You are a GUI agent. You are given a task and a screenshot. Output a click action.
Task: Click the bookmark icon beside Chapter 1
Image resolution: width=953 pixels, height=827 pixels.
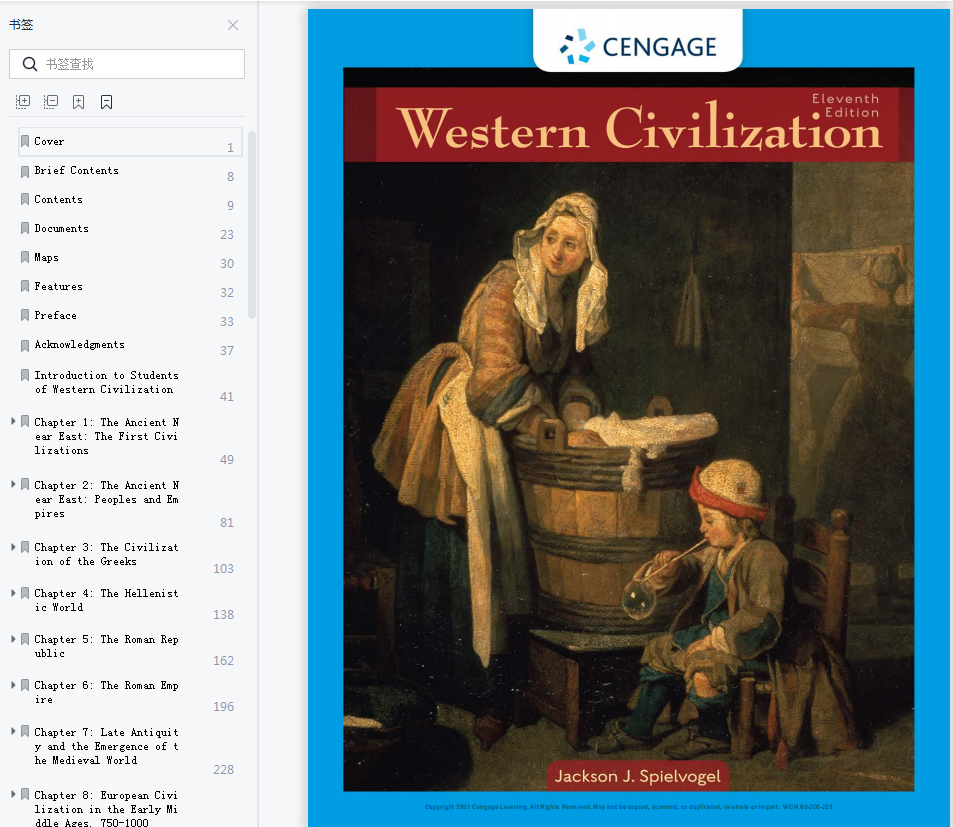pos(25,422)
